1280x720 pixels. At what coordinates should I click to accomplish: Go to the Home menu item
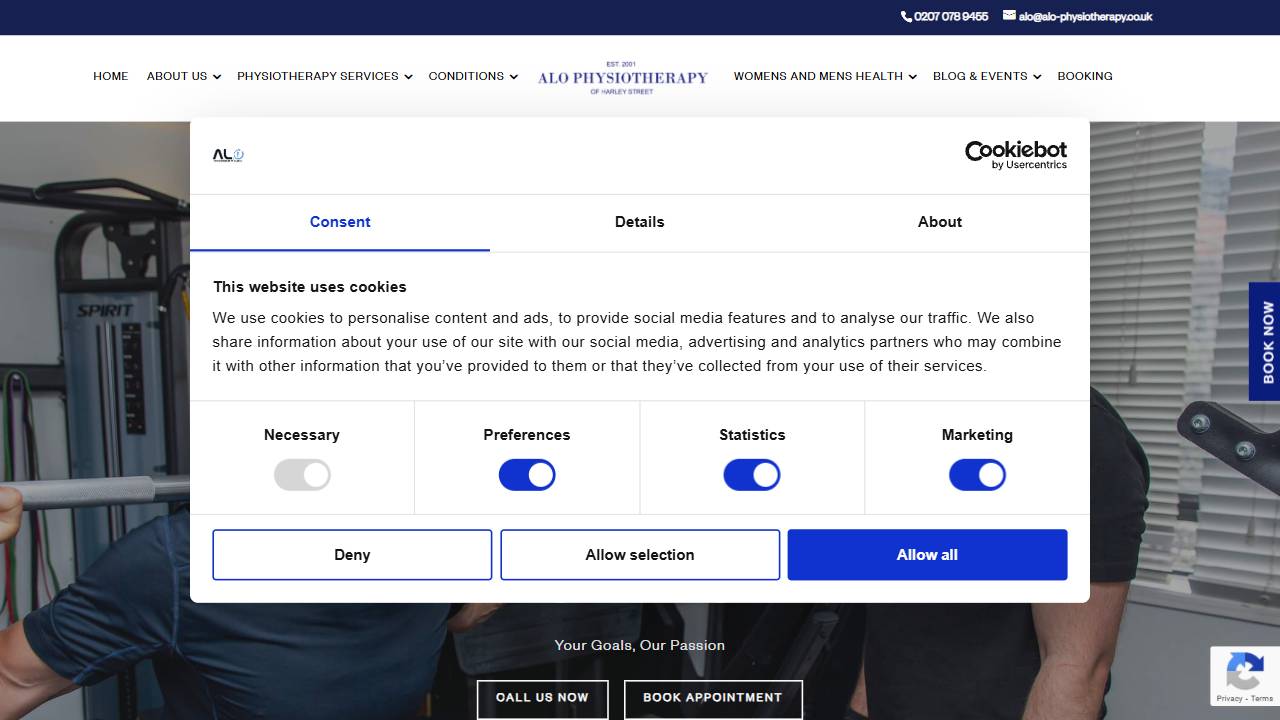coord(111,76)
